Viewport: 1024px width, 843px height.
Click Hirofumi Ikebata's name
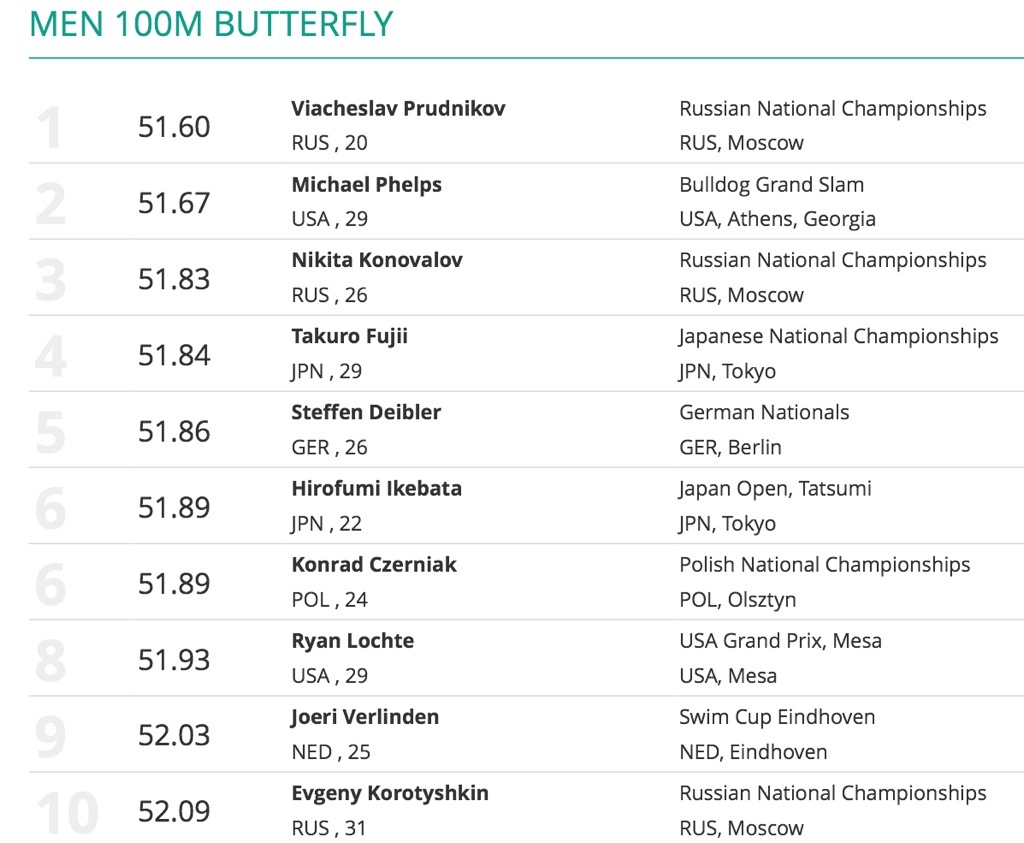tap(376, 488)
